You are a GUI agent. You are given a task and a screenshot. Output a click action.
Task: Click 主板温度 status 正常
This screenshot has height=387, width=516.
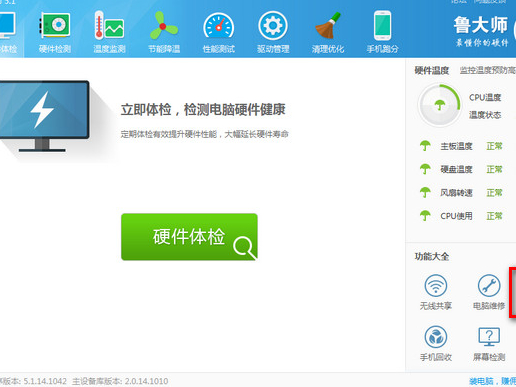coord(494,146)
